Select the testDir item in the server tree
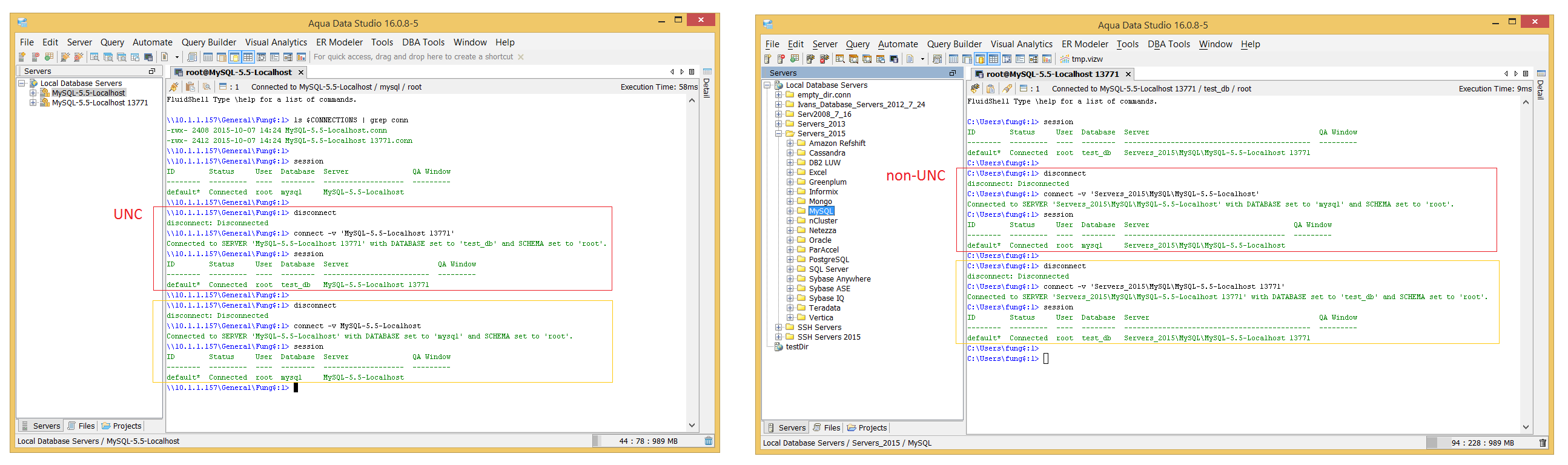1568x465 pixels. 797,347
